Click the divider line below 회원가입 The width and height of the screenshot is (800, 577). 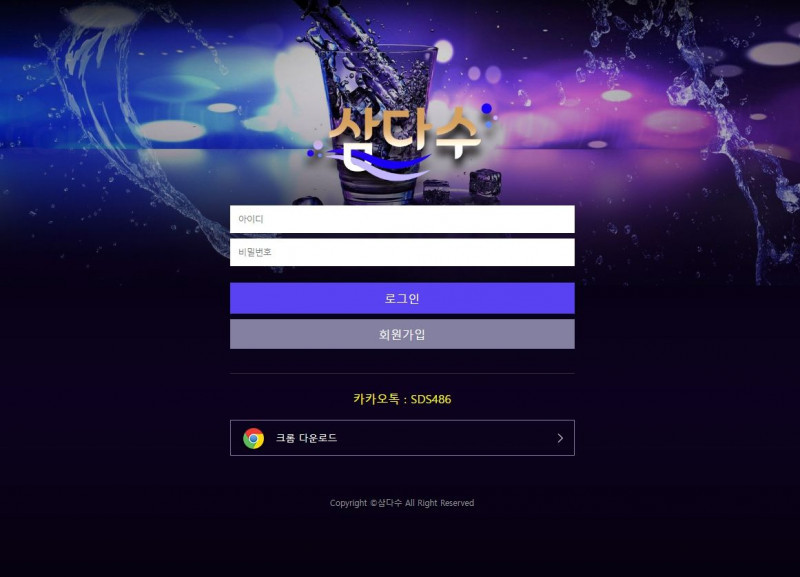tap(402, 373)
